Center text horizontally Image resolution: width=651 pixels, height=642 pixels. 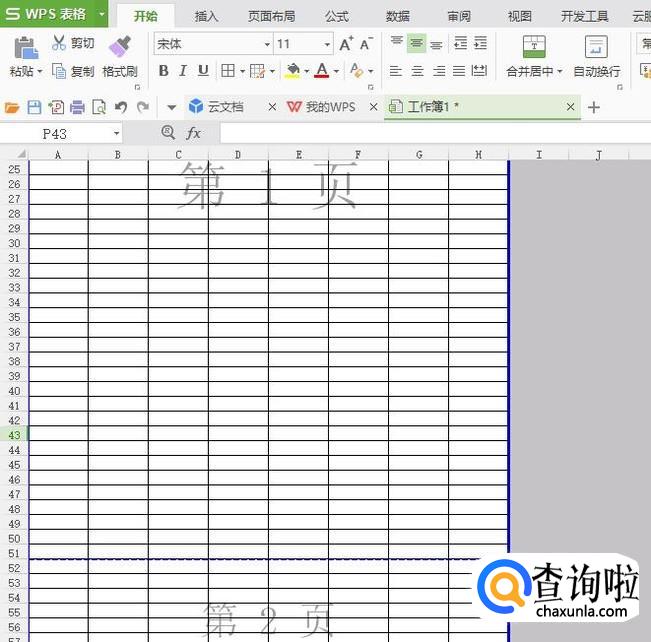pos(417,71)
